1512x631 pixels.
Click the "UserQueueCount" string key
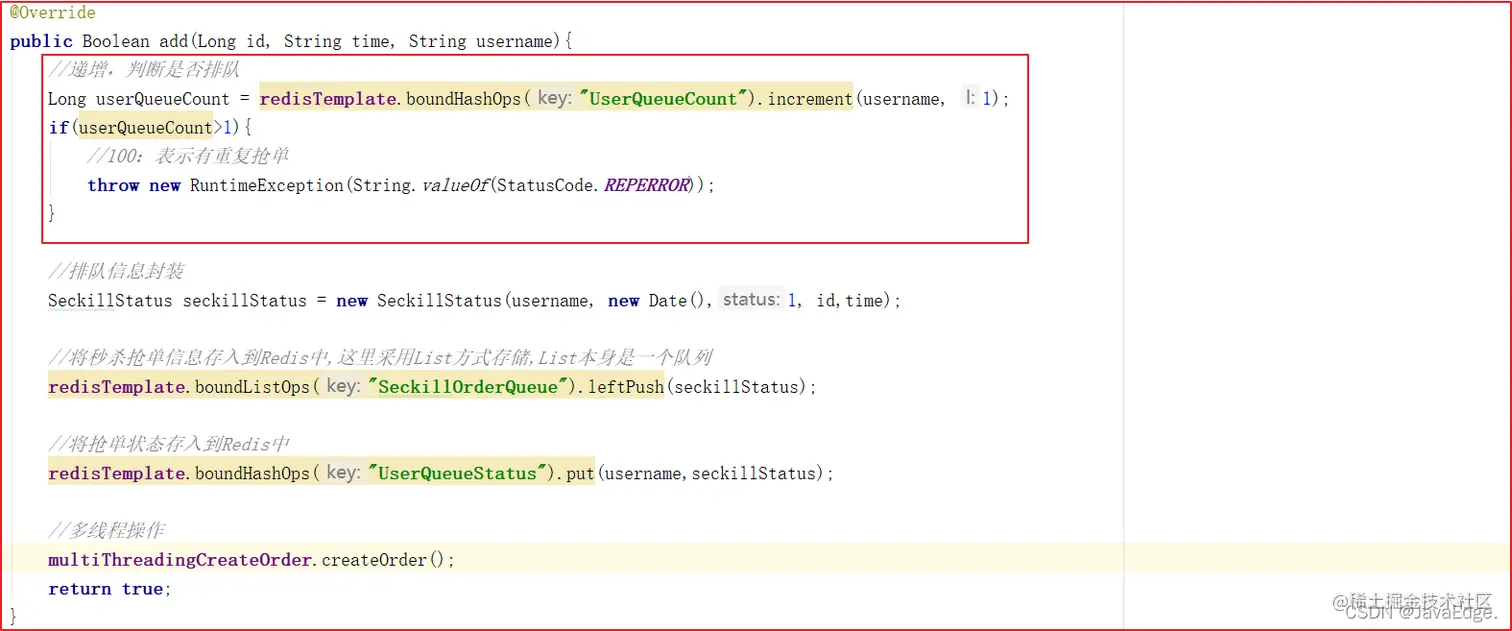click(665, 98)
